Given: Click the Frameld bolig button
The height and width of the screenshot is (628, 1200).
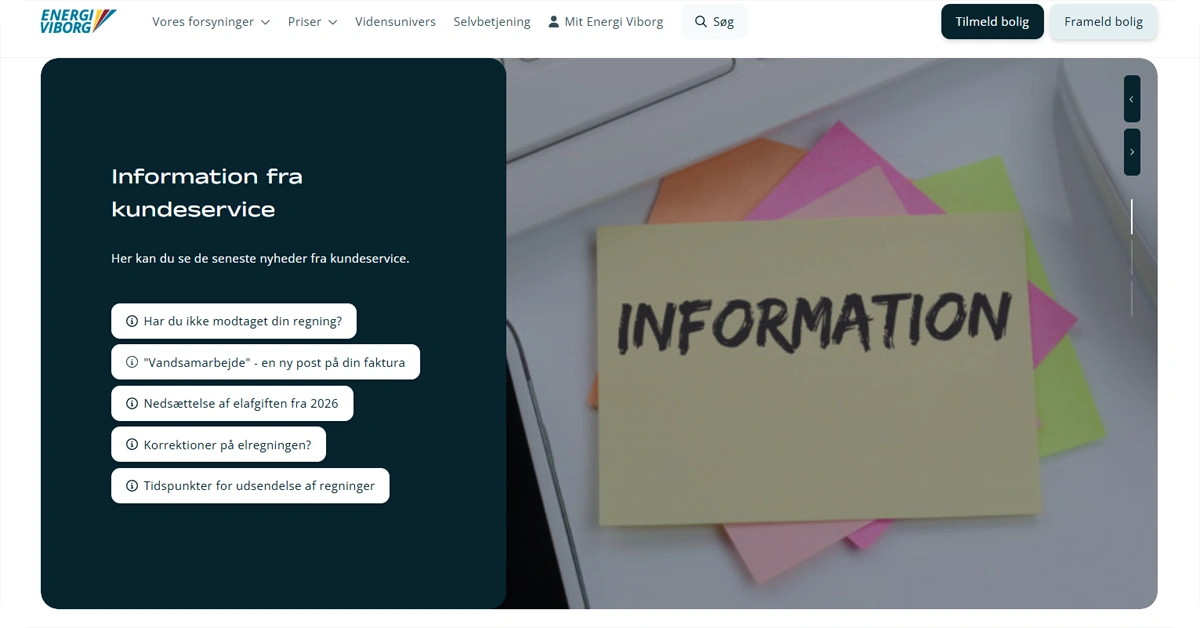Looking at the screenshot, I should tap(1103, 22).
